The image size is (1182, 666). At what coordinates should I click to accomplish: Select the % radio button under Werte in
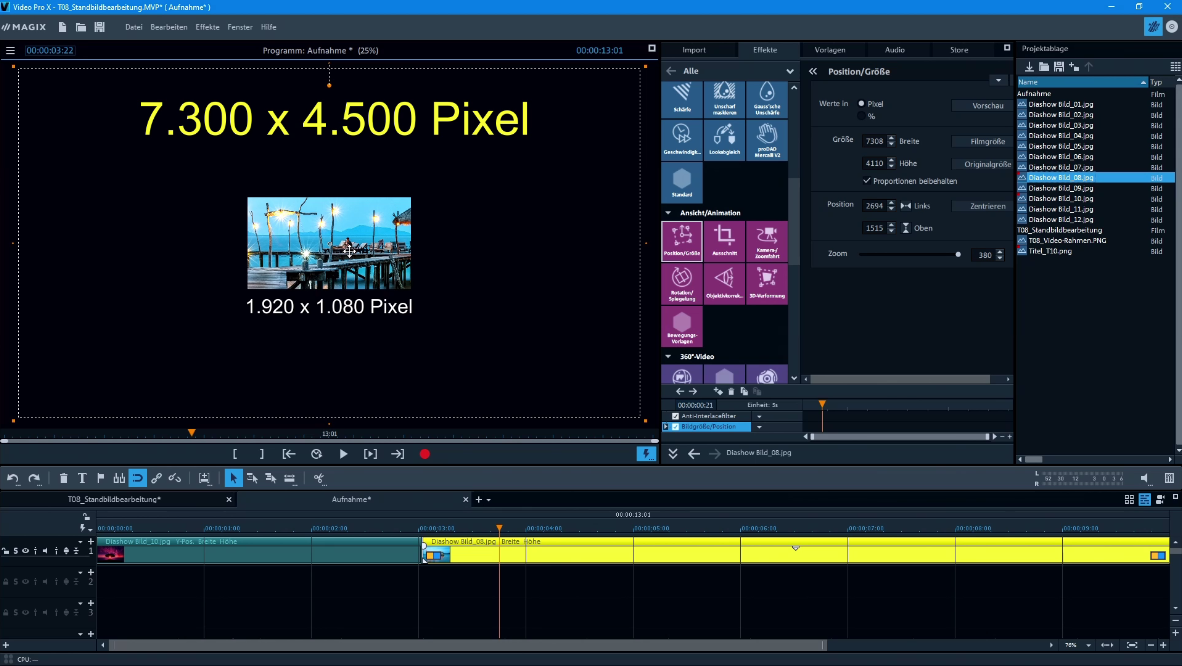pos(862,117)
